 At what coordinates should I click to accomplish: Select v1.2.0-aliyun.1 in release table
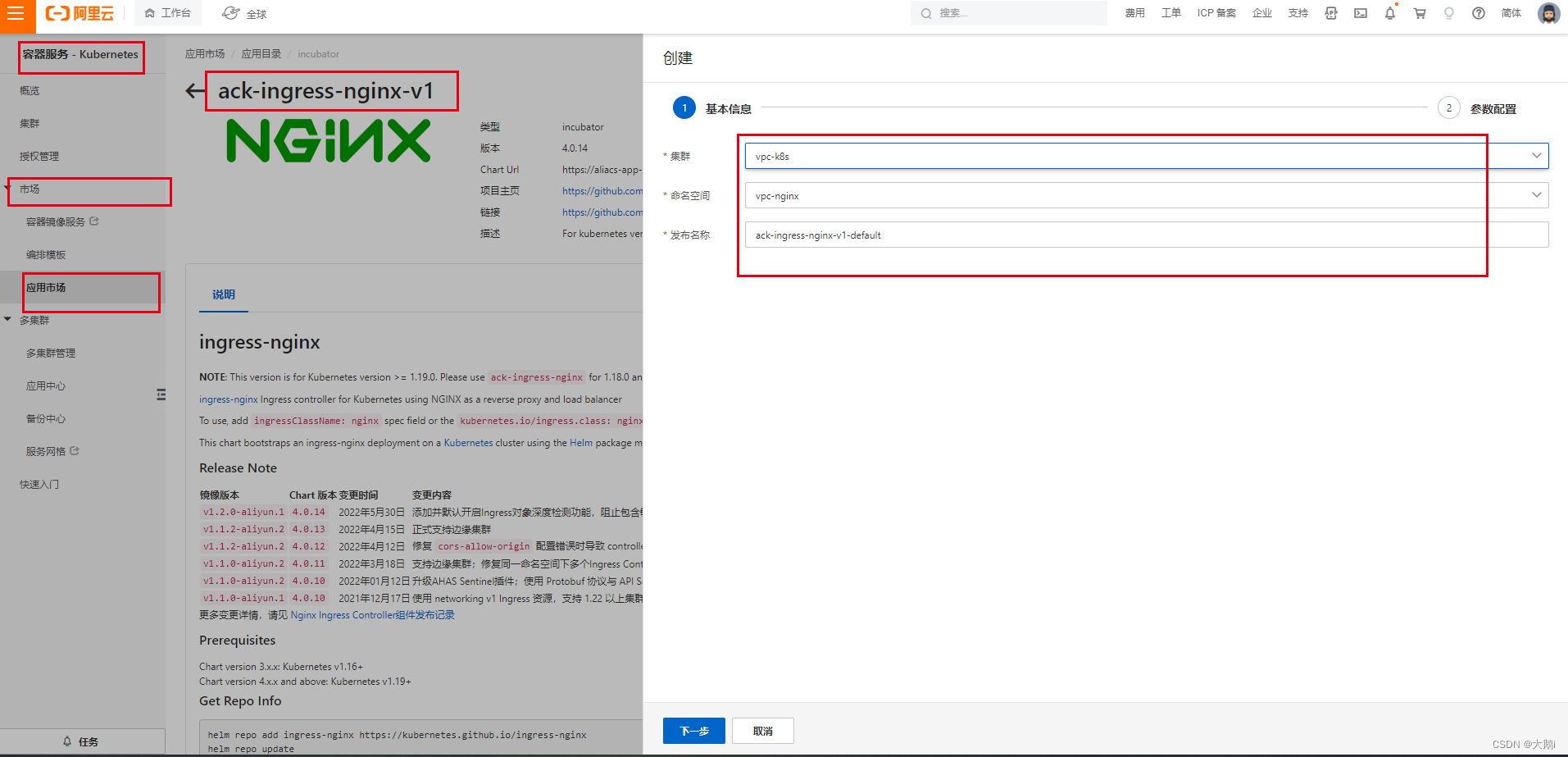(x=243, y=512)
